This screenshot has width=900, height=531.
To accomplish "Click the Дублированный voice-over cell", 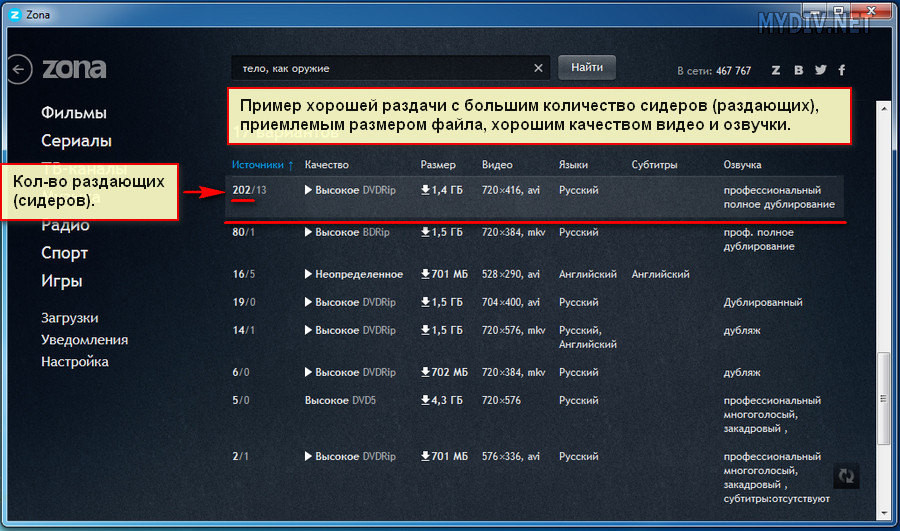I will click(763, 303).
